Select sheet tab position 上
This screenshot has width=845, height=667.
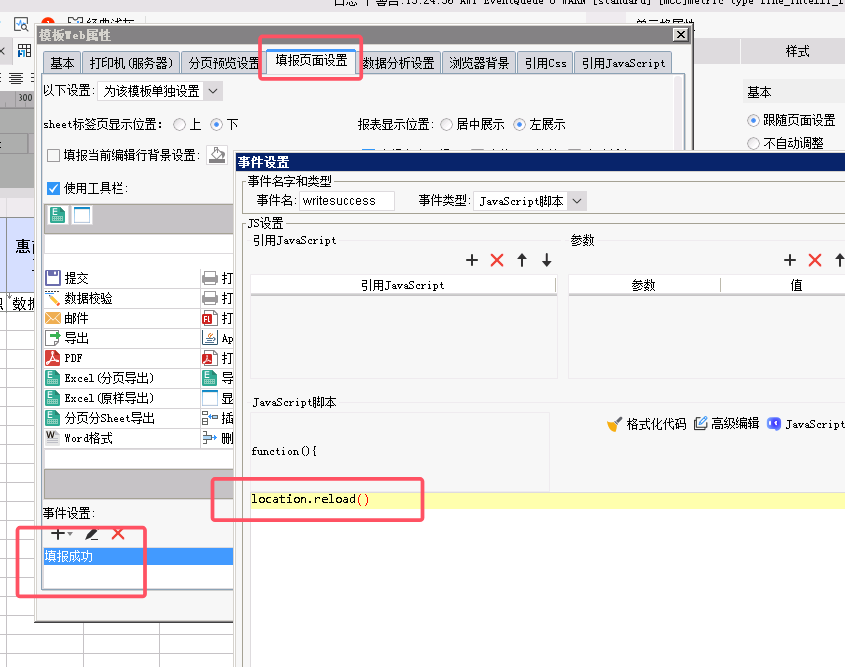click(x=179, y=124)
